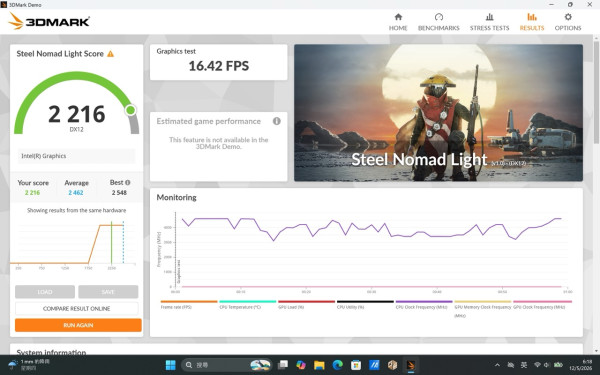Click the Windows taskbar search box
600x375 pixels.
pyautogui.click(x=226, y=365)
